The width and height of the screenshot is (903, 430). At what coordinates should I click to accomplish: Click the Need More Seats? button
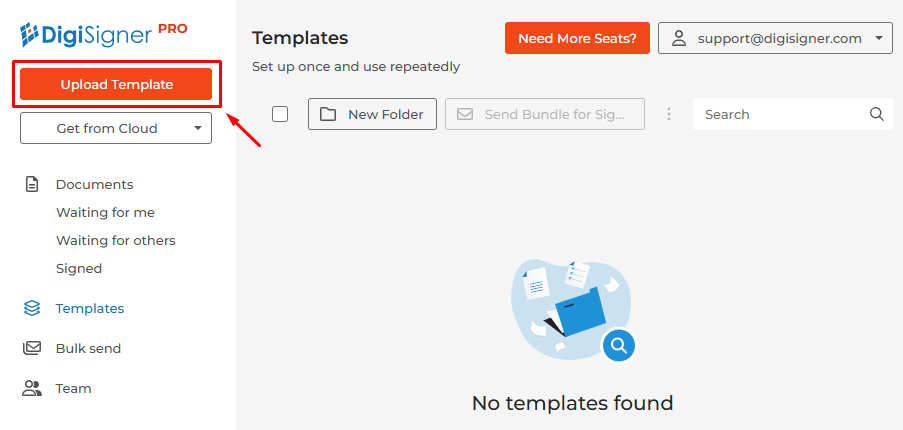(x=577, y=38)
